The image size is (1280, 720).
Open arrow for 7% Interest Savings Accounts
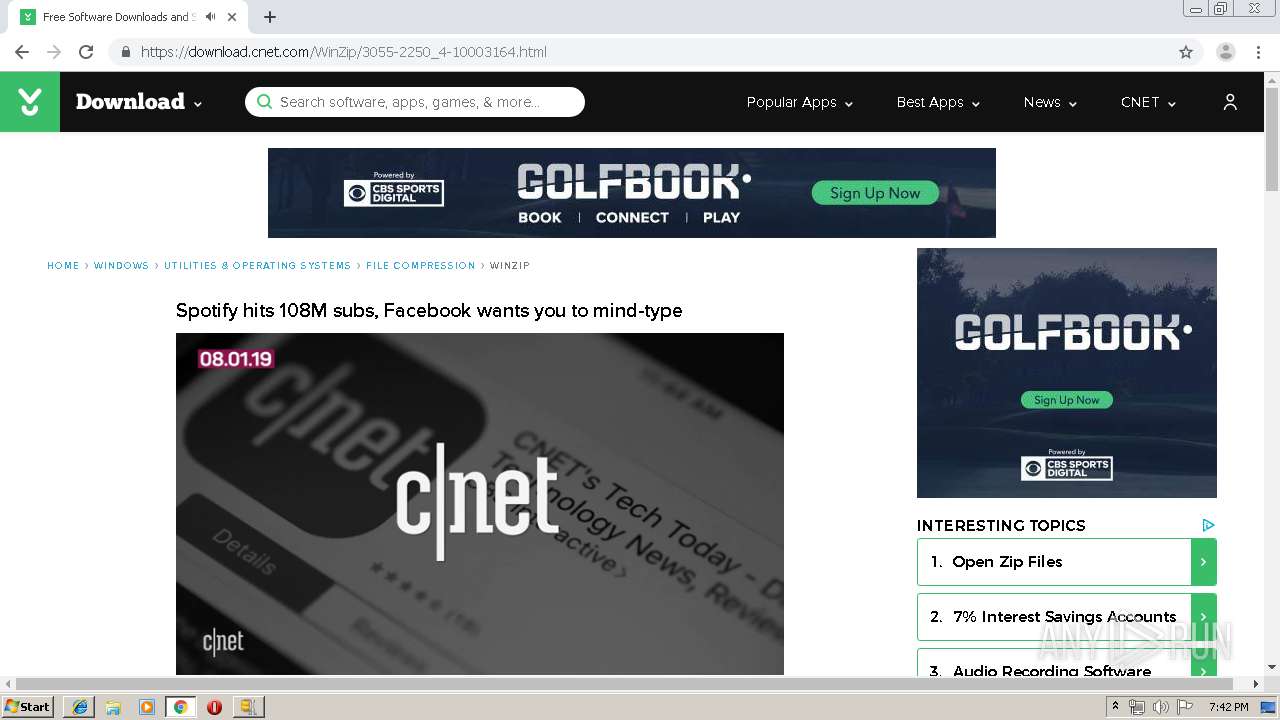pos(1203,617)
